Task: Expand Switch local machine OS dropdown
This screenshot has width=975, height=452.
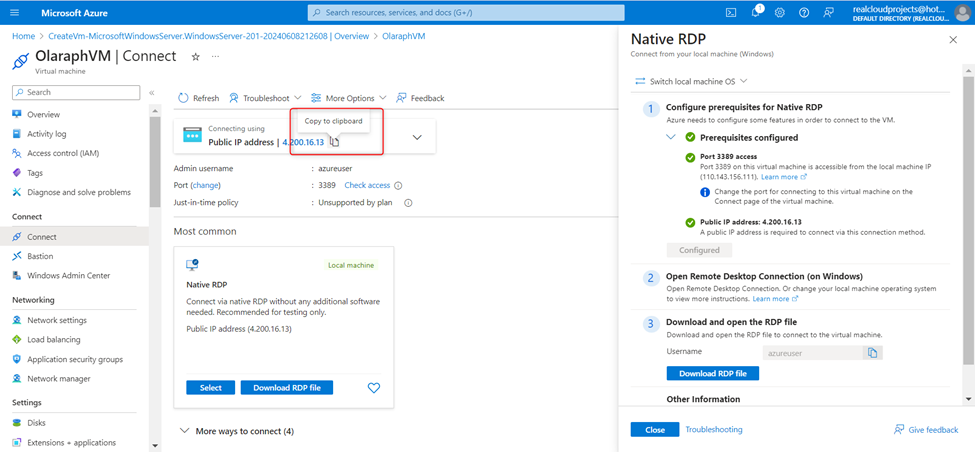Action: pos(691,81)
